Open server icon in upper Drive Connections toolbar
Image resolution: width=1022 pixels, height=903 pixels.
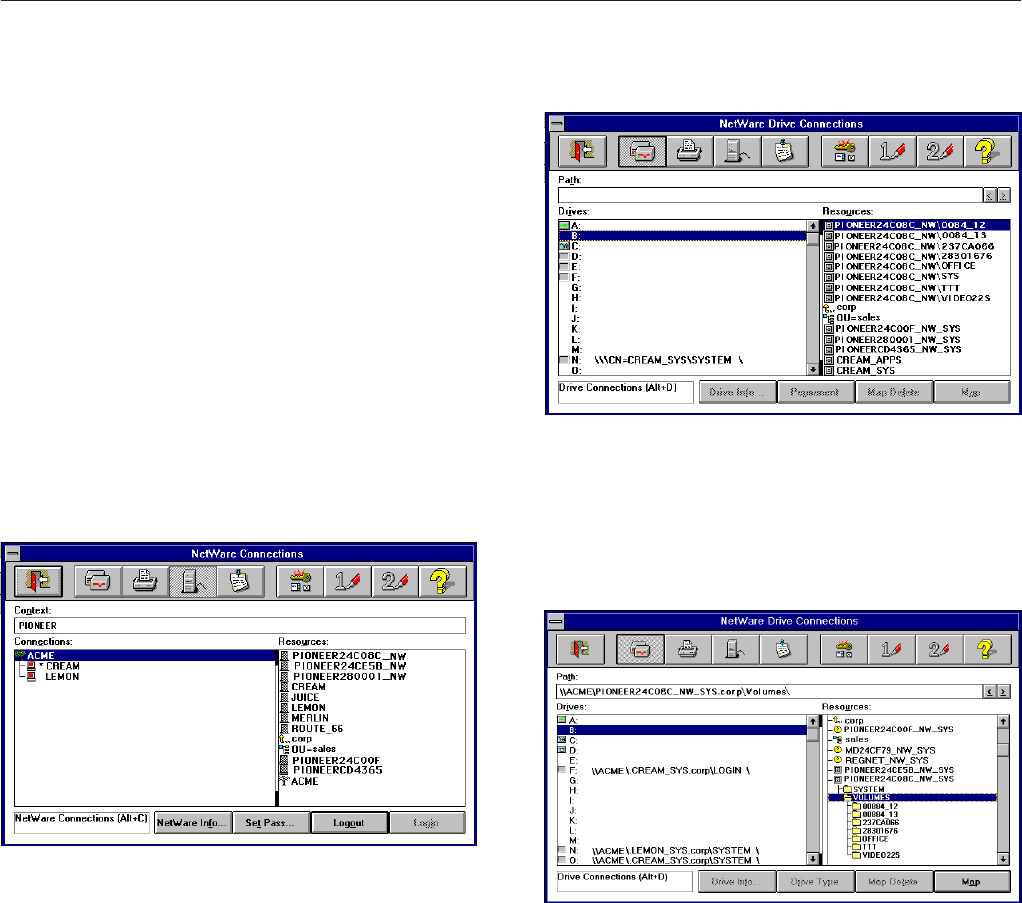[737, 151]
